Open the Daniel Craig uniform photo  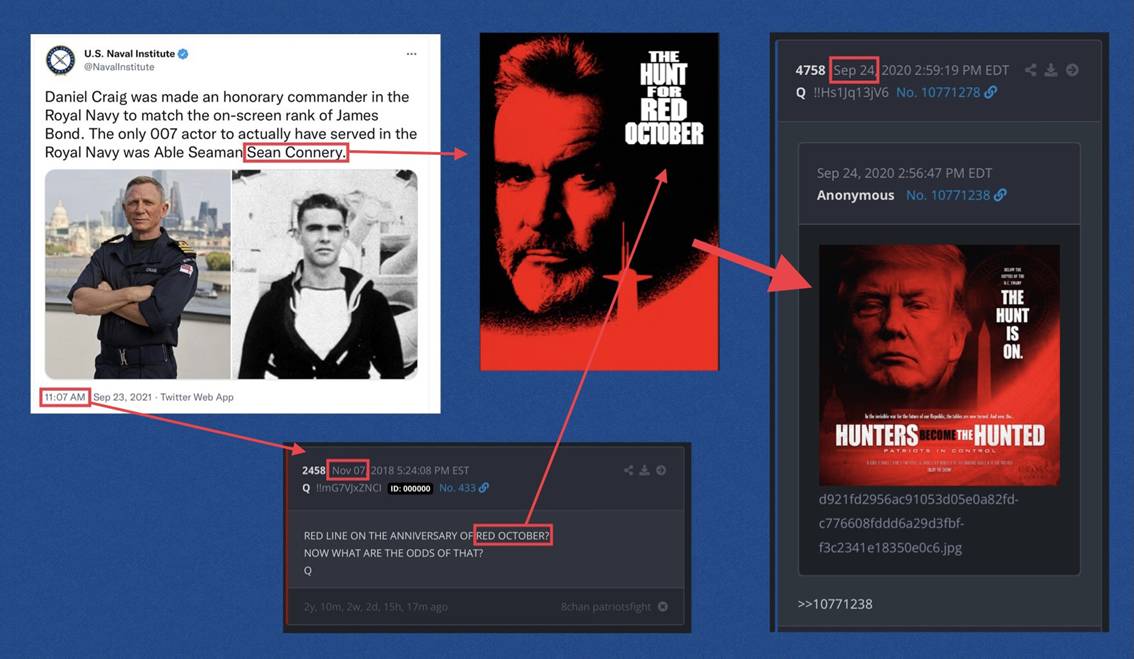tap(137, 274)
